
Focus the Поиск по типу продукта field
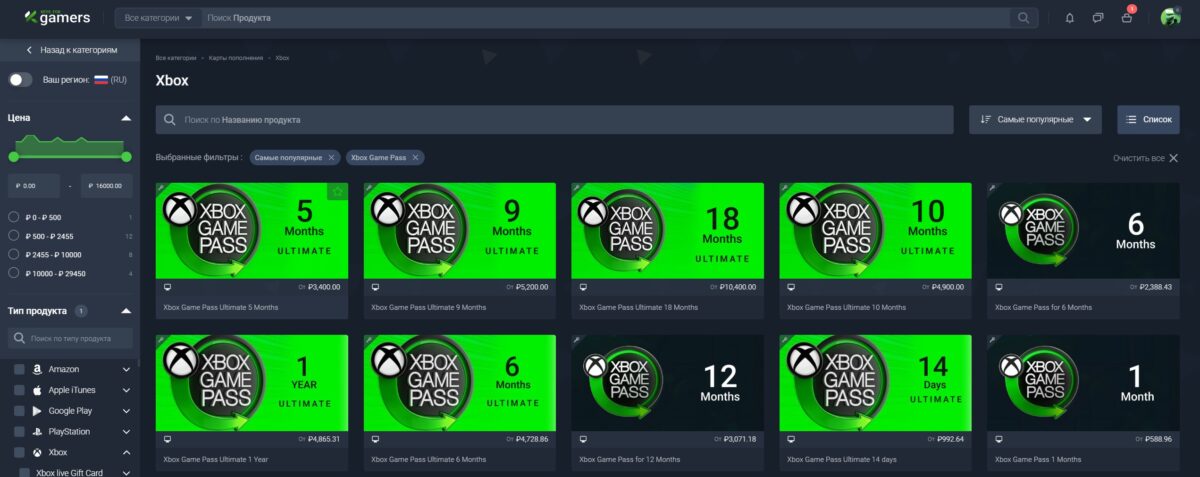pos(70,339)
